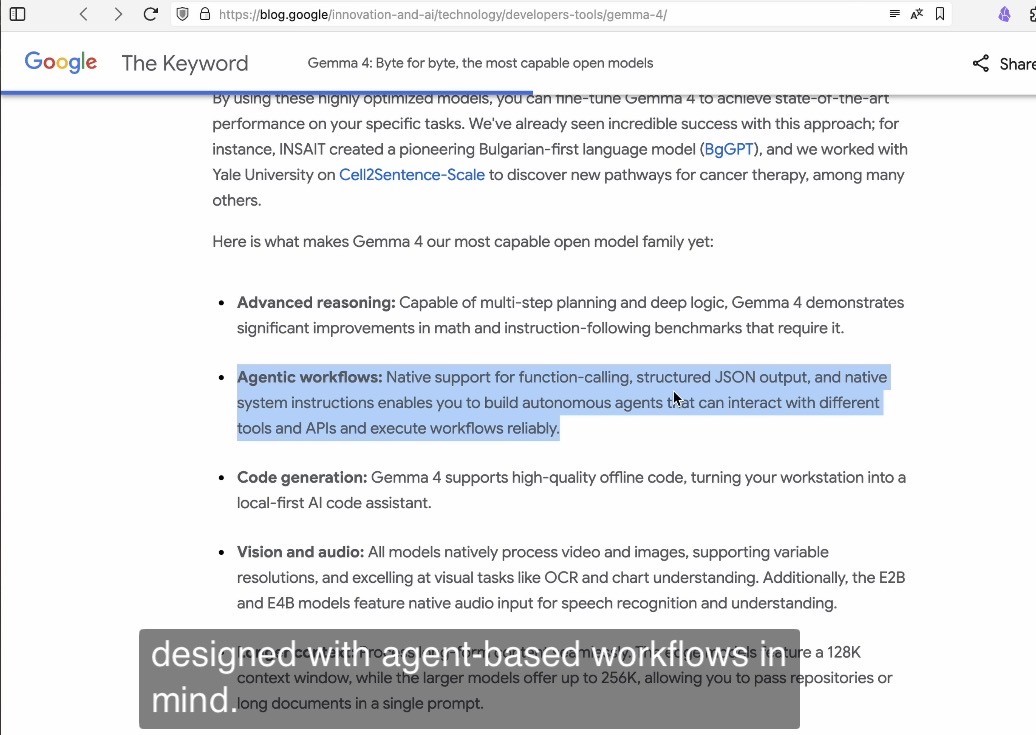Open the BgGPT link
Viewport: 1036px width, 735px height.
(x=730, y=149)
